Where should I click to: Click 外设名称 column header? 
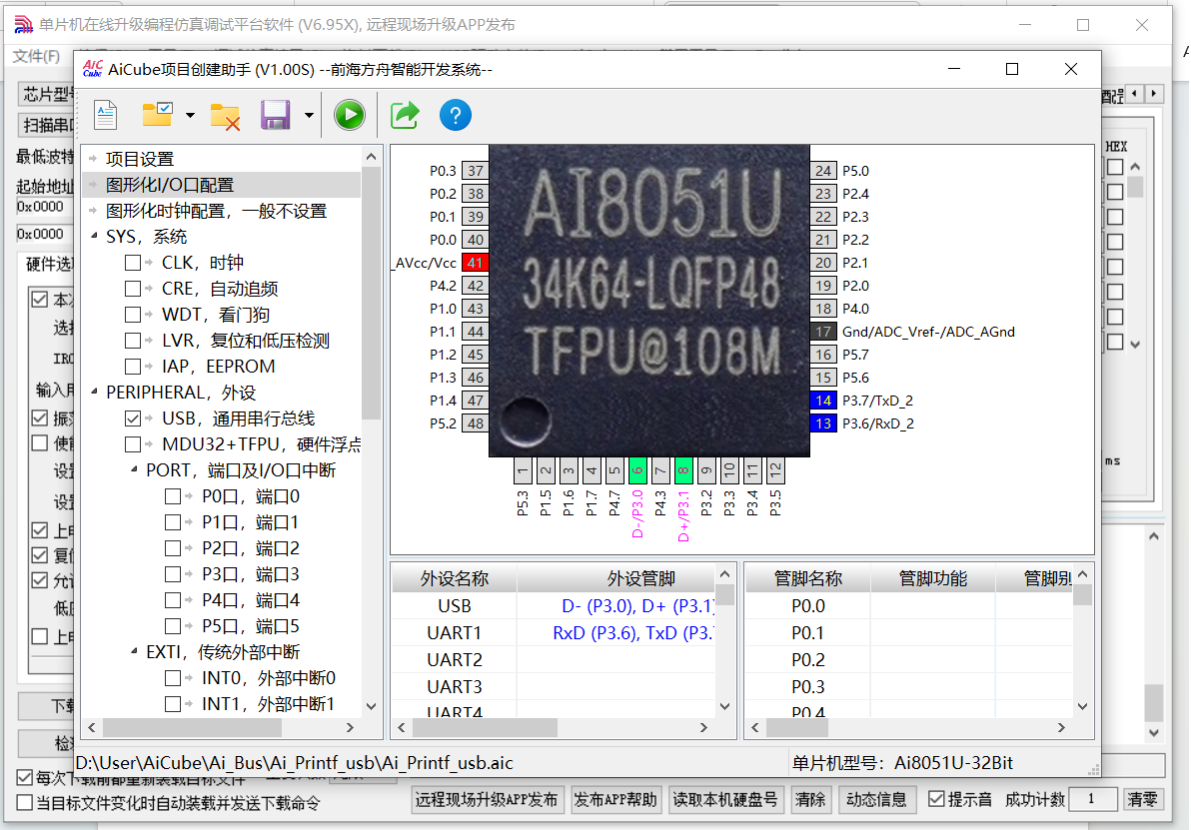click(454, 579)
